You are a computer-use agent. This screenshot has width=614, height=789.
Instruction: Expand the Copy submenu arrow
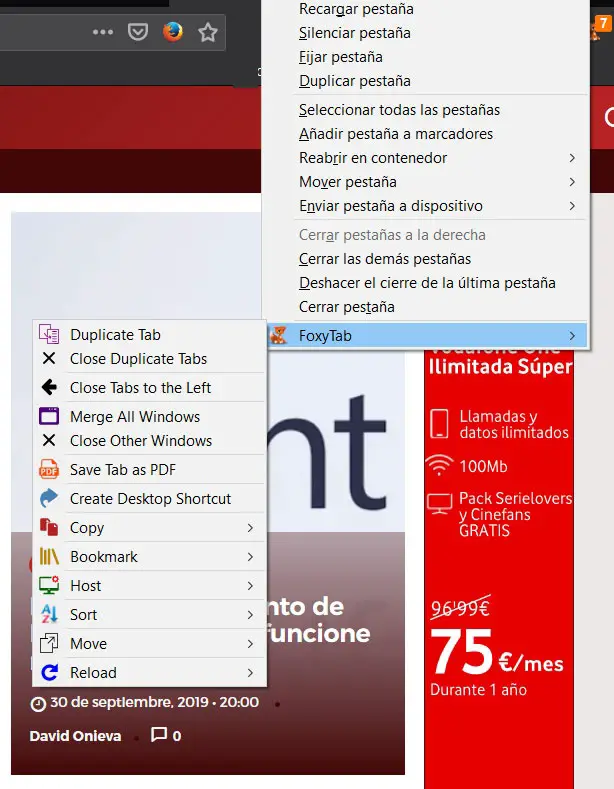tap(250, 527)
